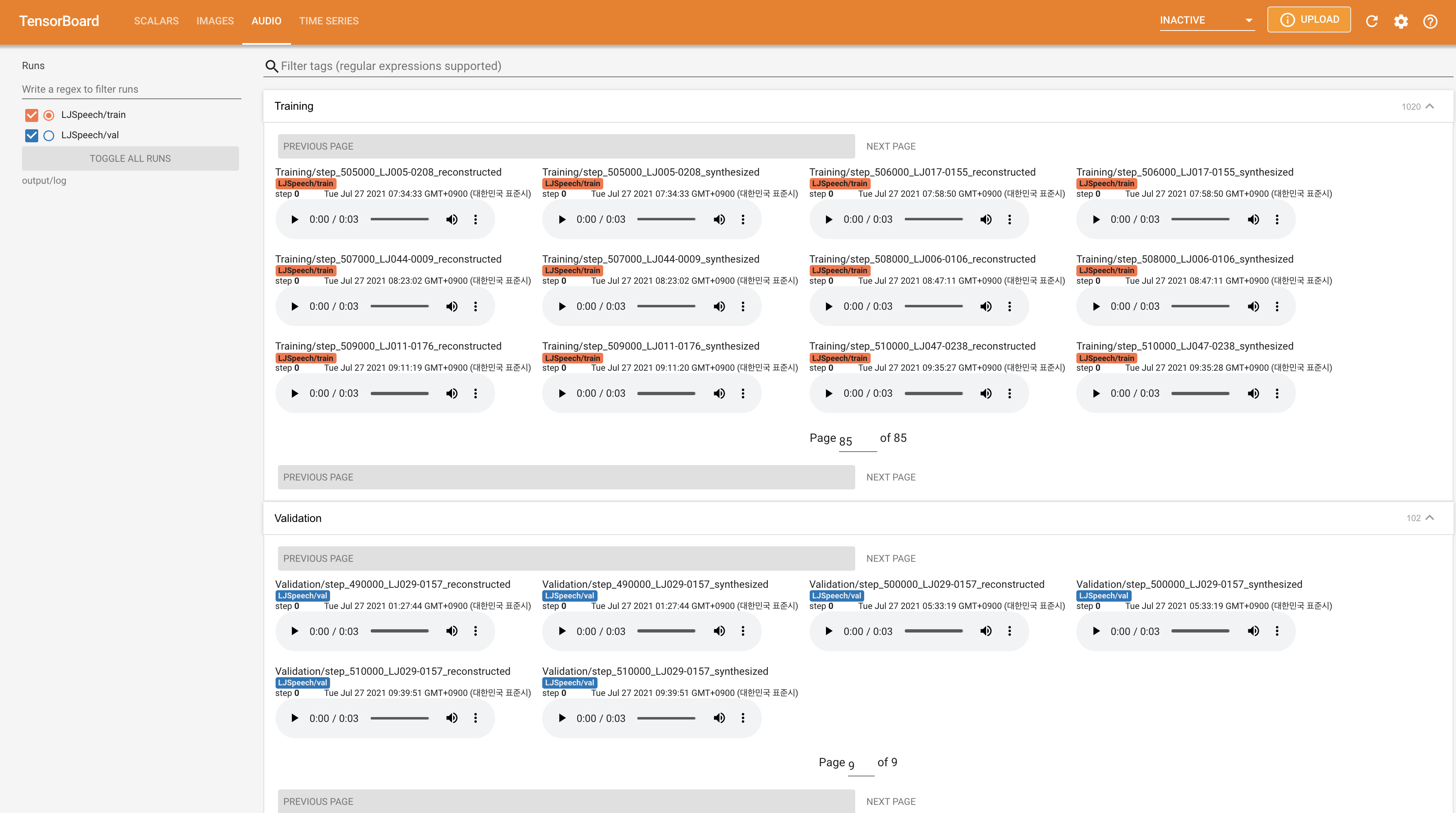This screenshot has height=813, width=1456.
Task: Mute step_506000_LJ017-0155_synthesized audio
Action: (x=1253, y=220)
